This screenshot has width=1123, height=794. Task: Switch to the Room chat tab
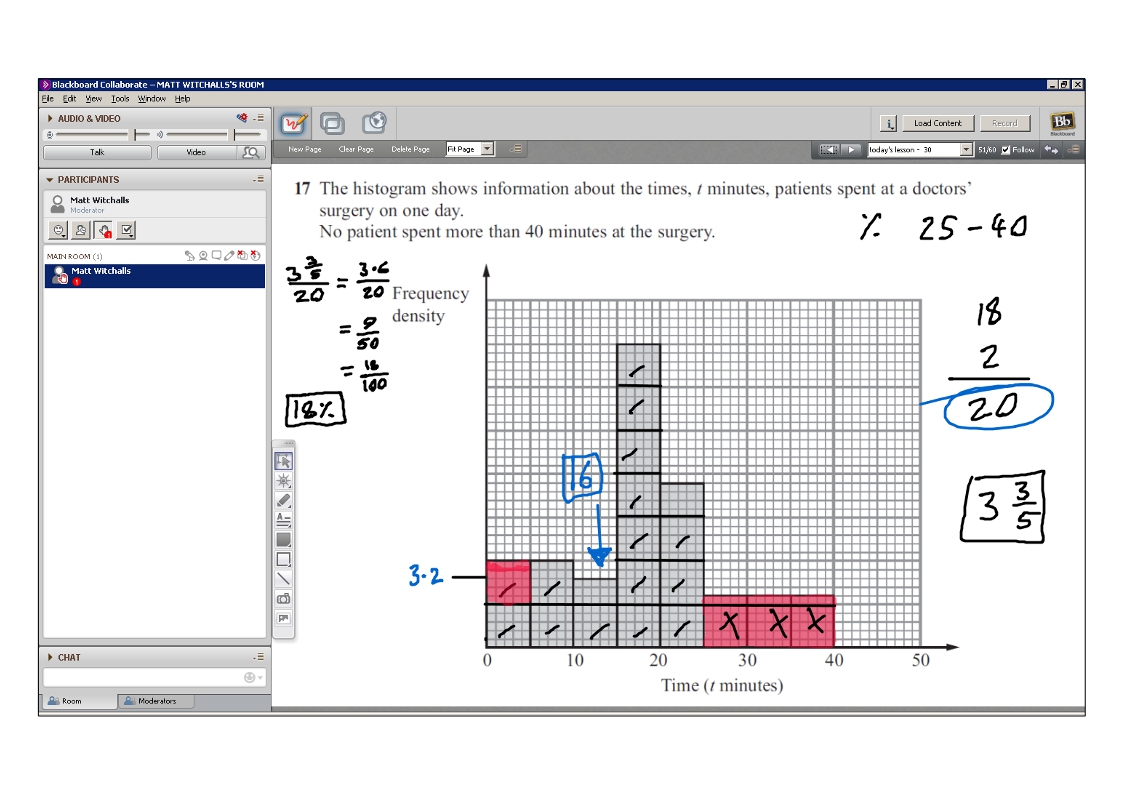(x=79, y=701)
